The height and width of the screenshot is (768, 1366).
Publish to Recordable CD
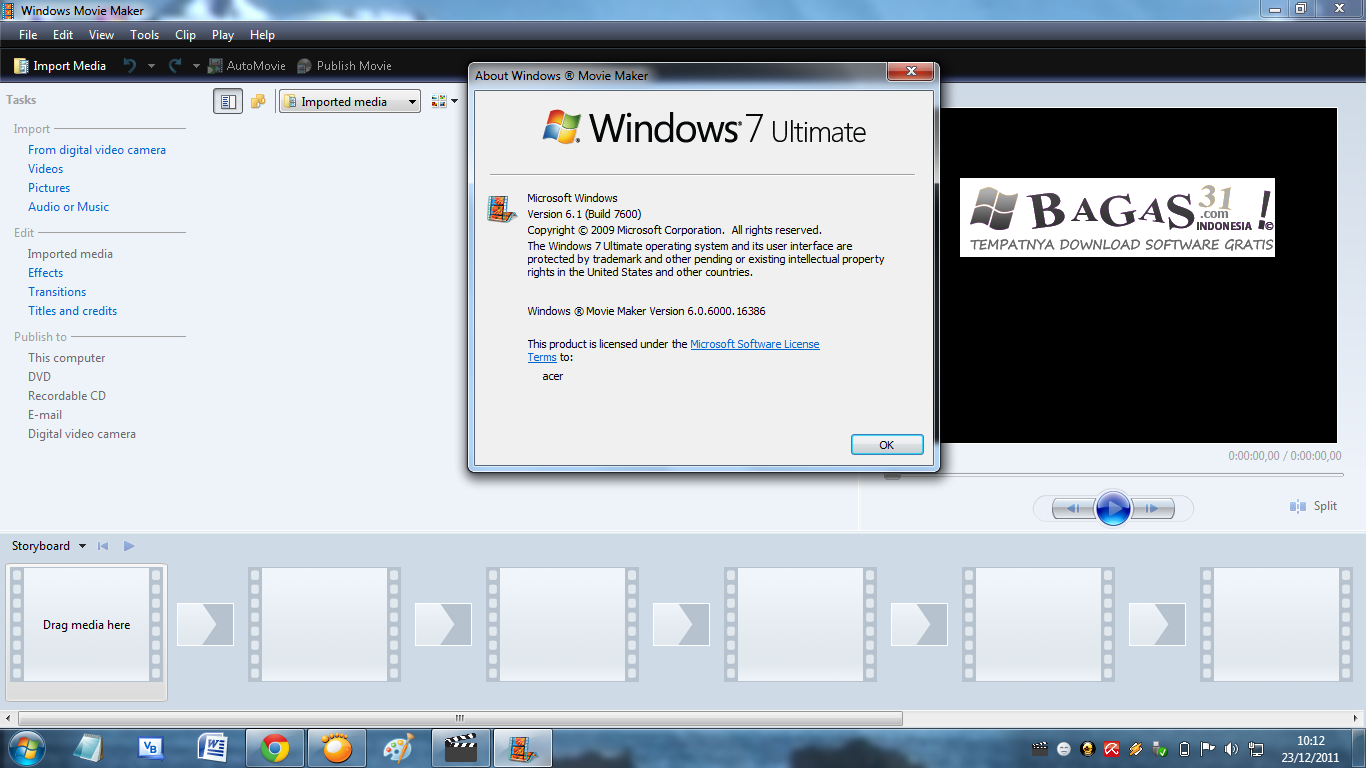66,396
